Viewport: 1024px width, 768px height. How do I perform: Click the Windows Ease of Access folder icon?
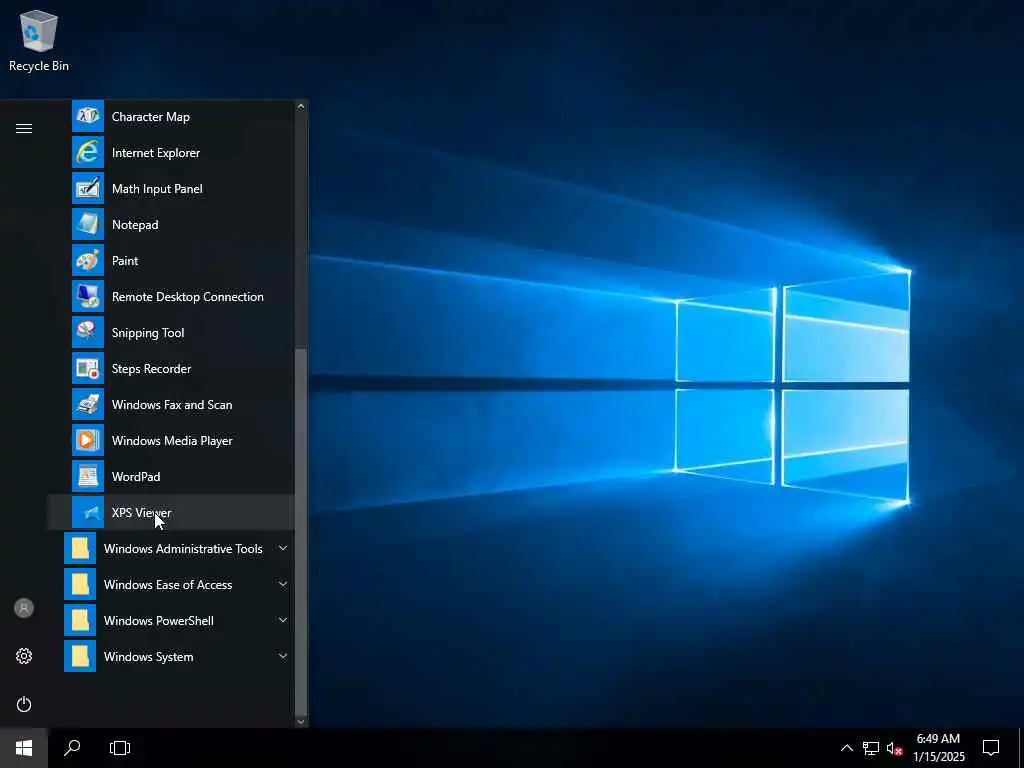[80, 584]
